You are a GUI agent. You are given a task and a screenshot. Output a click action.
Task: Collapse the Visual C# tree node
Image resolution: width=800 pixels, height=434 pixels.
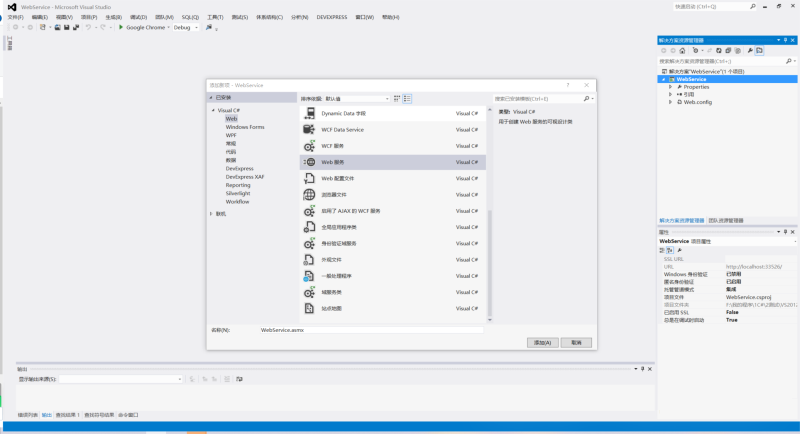pyautogui.click(x=213, y=110)
